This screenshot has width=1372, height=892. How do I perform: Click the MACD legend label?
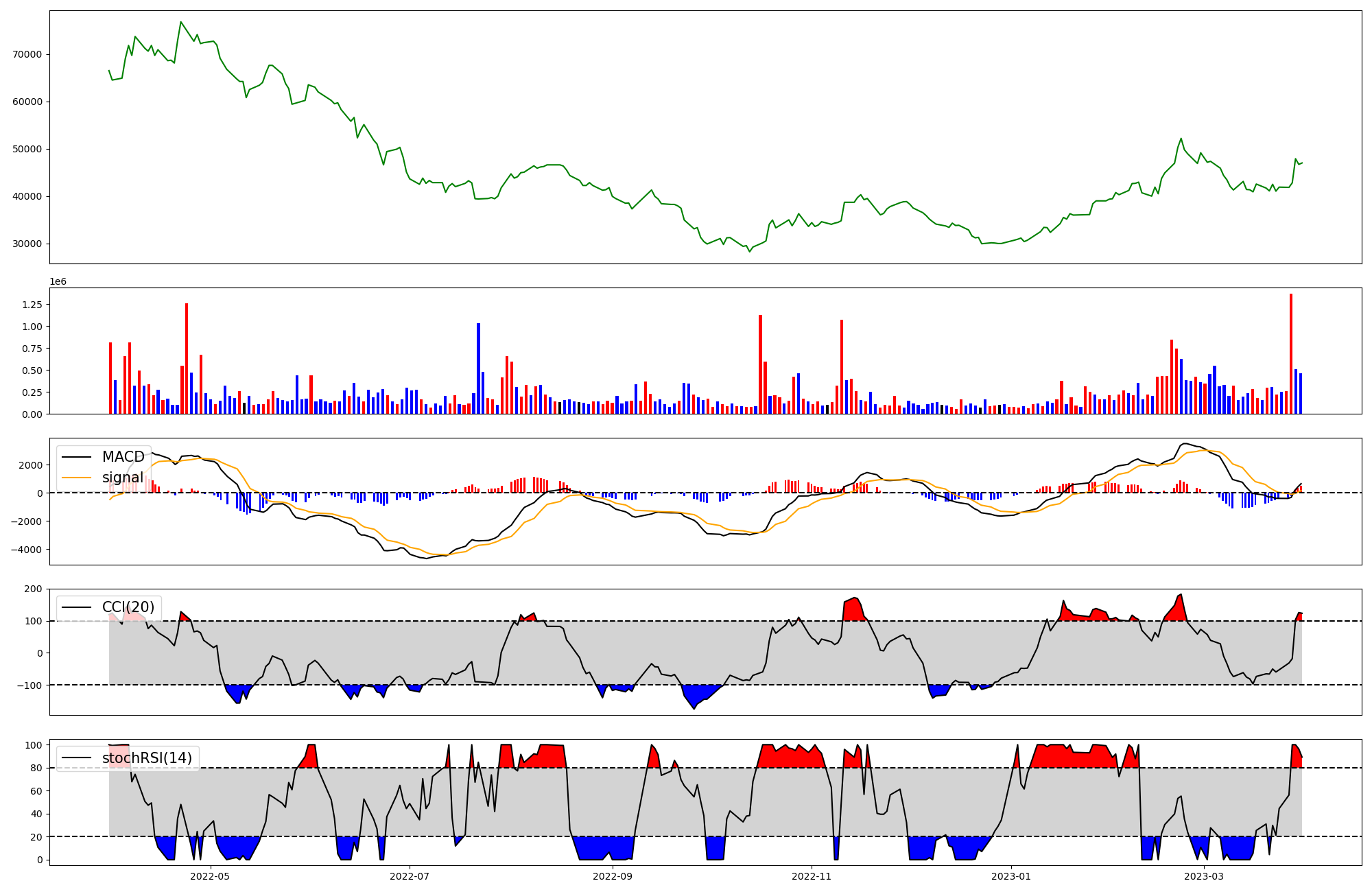coord(123,457)
